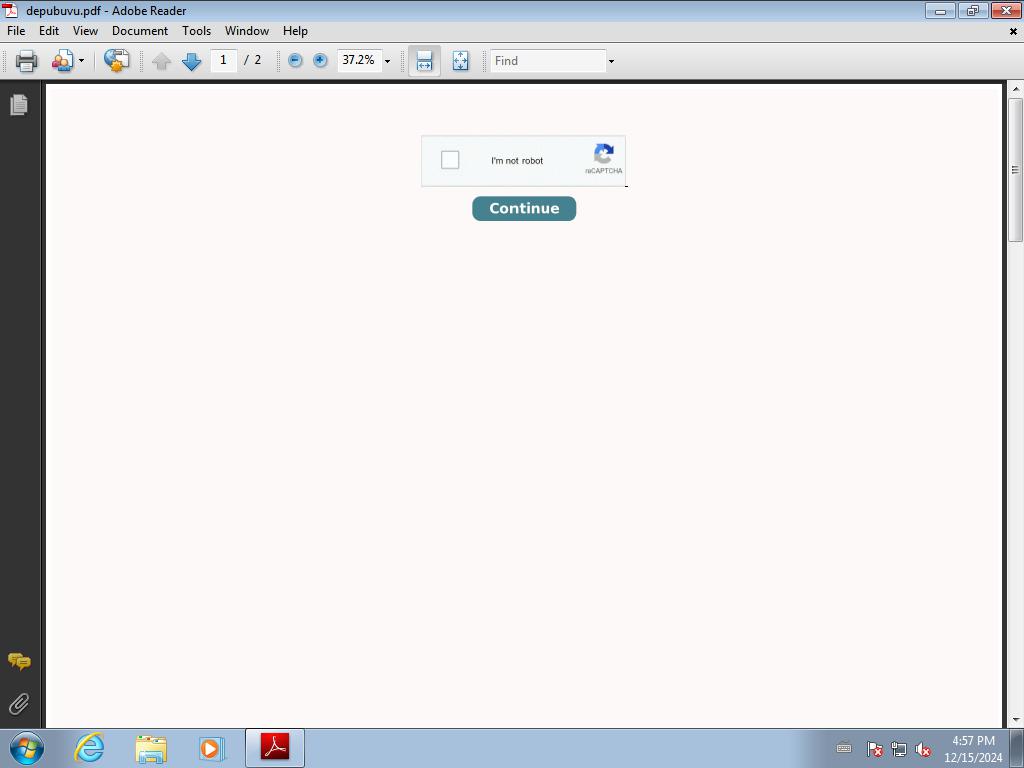
Task: Click the on-screen keyboard tray icon
Action: click(x=844, y=748)
